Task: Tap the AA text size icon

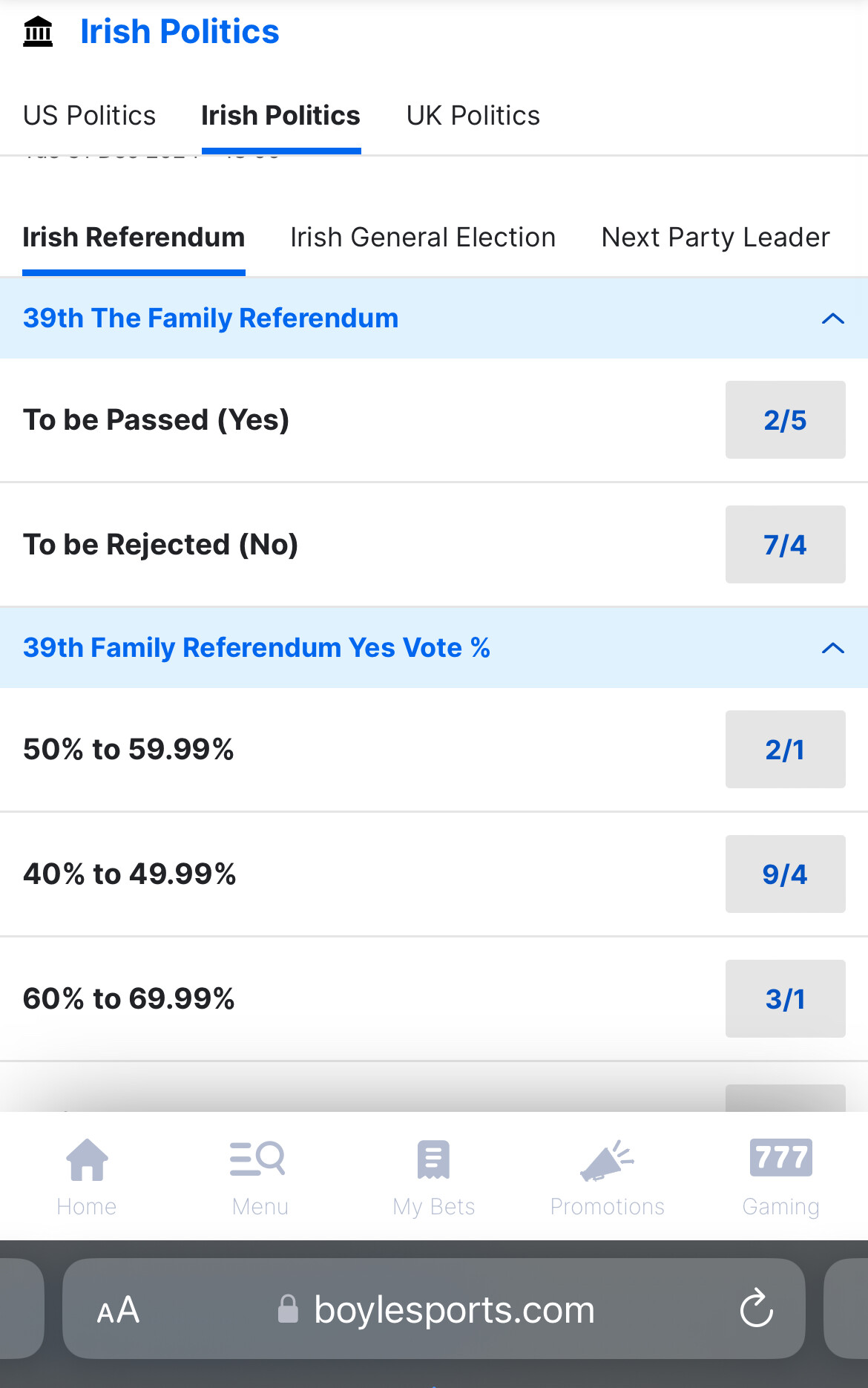Action: [118, 1309]
